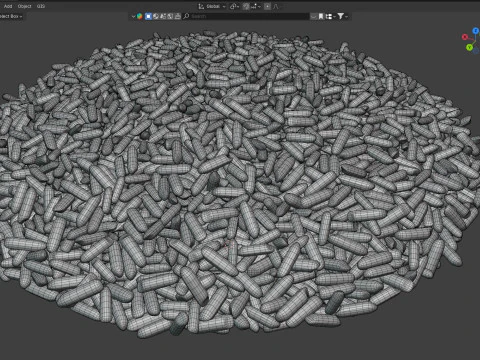The image size is (480, 360).
Task: Select the Invert selection mode icon
Action: pyautogui.click(x=170, y=16)
